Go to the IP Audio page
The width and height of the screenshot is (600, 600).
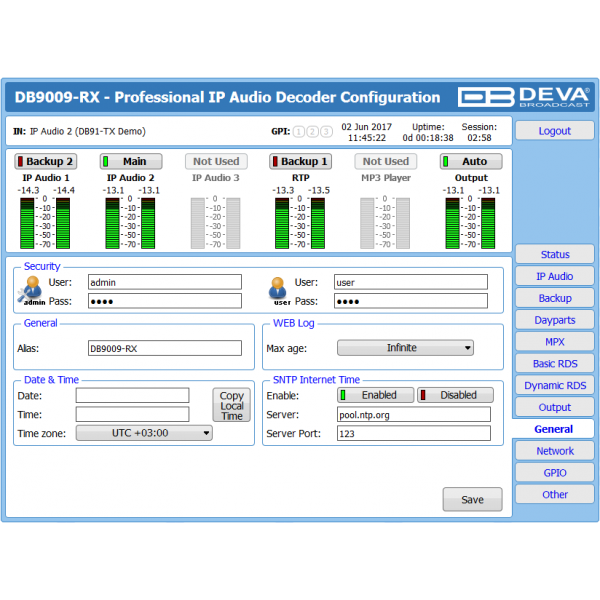click(x=555, y=276)
